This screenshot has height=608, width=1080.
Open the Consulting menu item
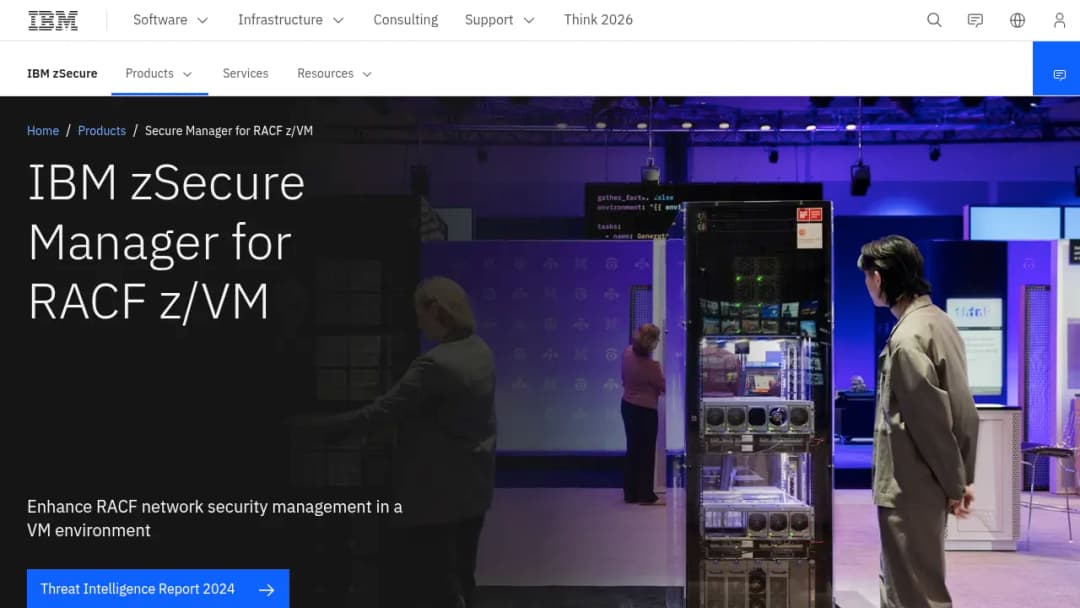point(406,20)
